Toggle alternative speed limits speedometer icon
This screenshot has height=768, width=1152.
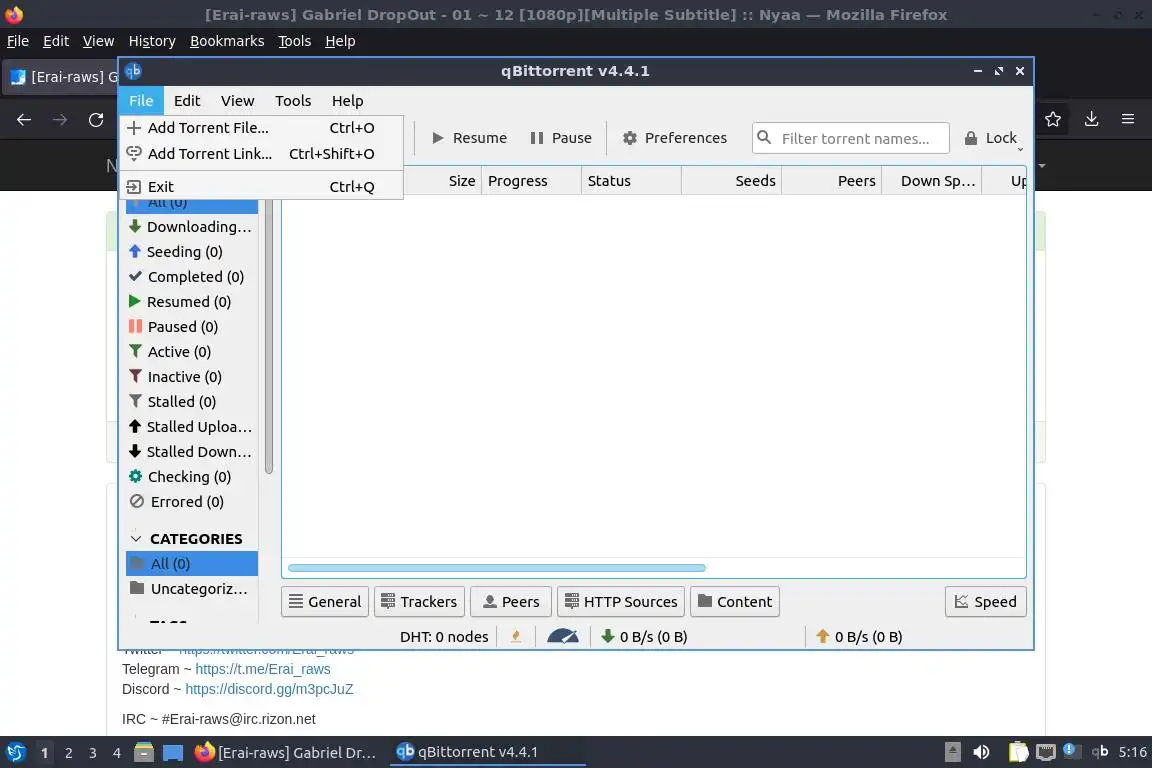(x=563, y=636)
